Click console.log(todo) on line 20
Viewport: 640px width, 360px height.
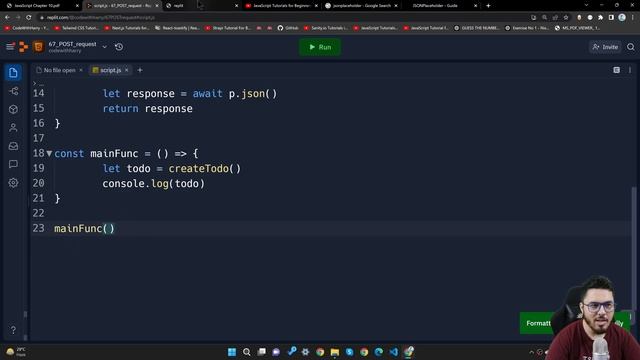(153, 184)
